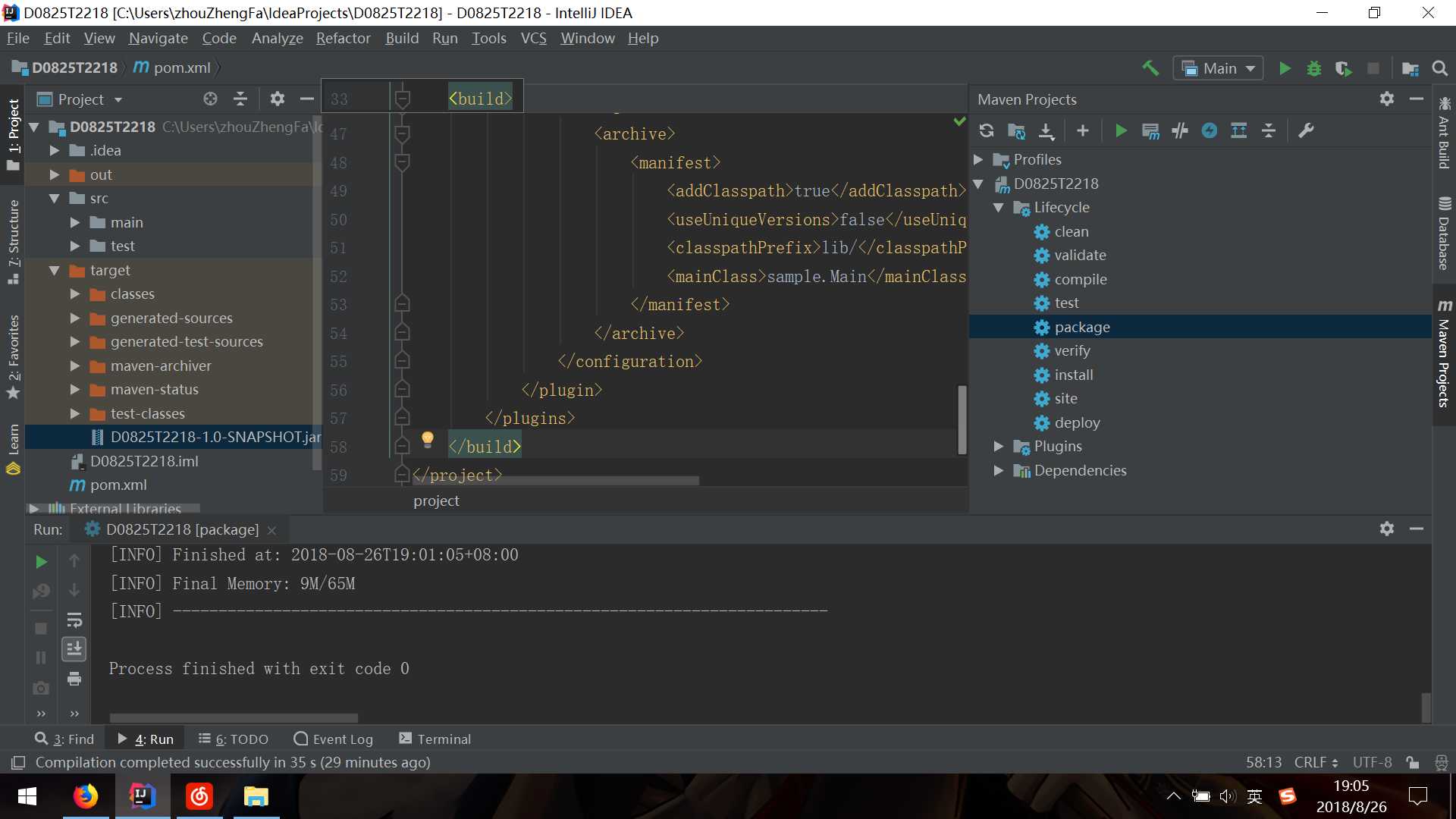Screen dimensions: 1456x819
Task: Open the Event Log tab
Action: tap(333, 739)
